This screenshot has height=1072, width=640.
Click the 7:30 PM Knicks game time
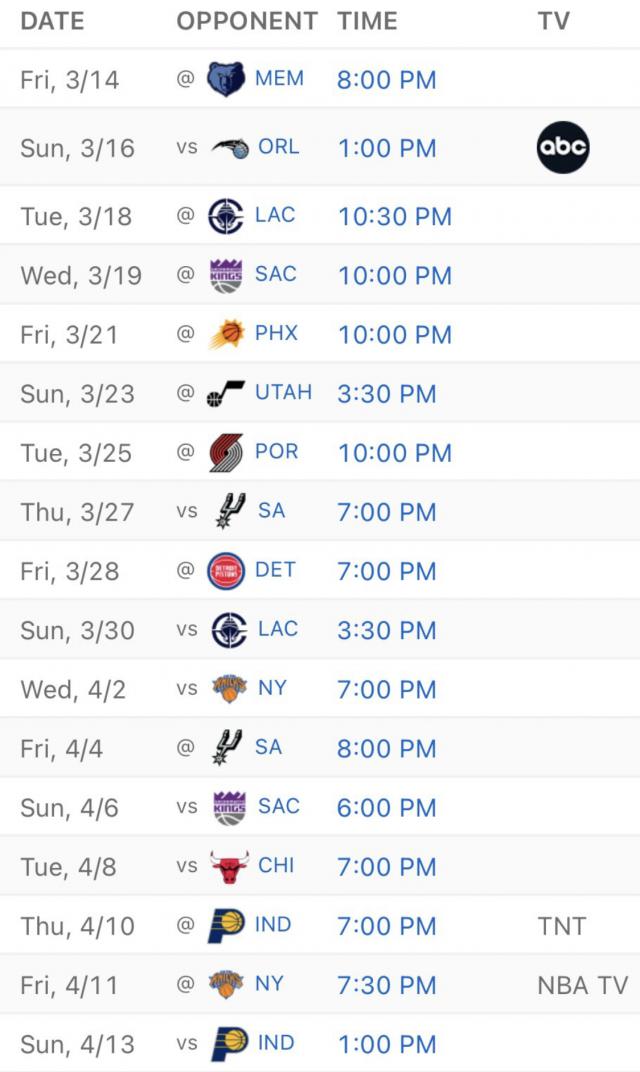pos(387,985)
